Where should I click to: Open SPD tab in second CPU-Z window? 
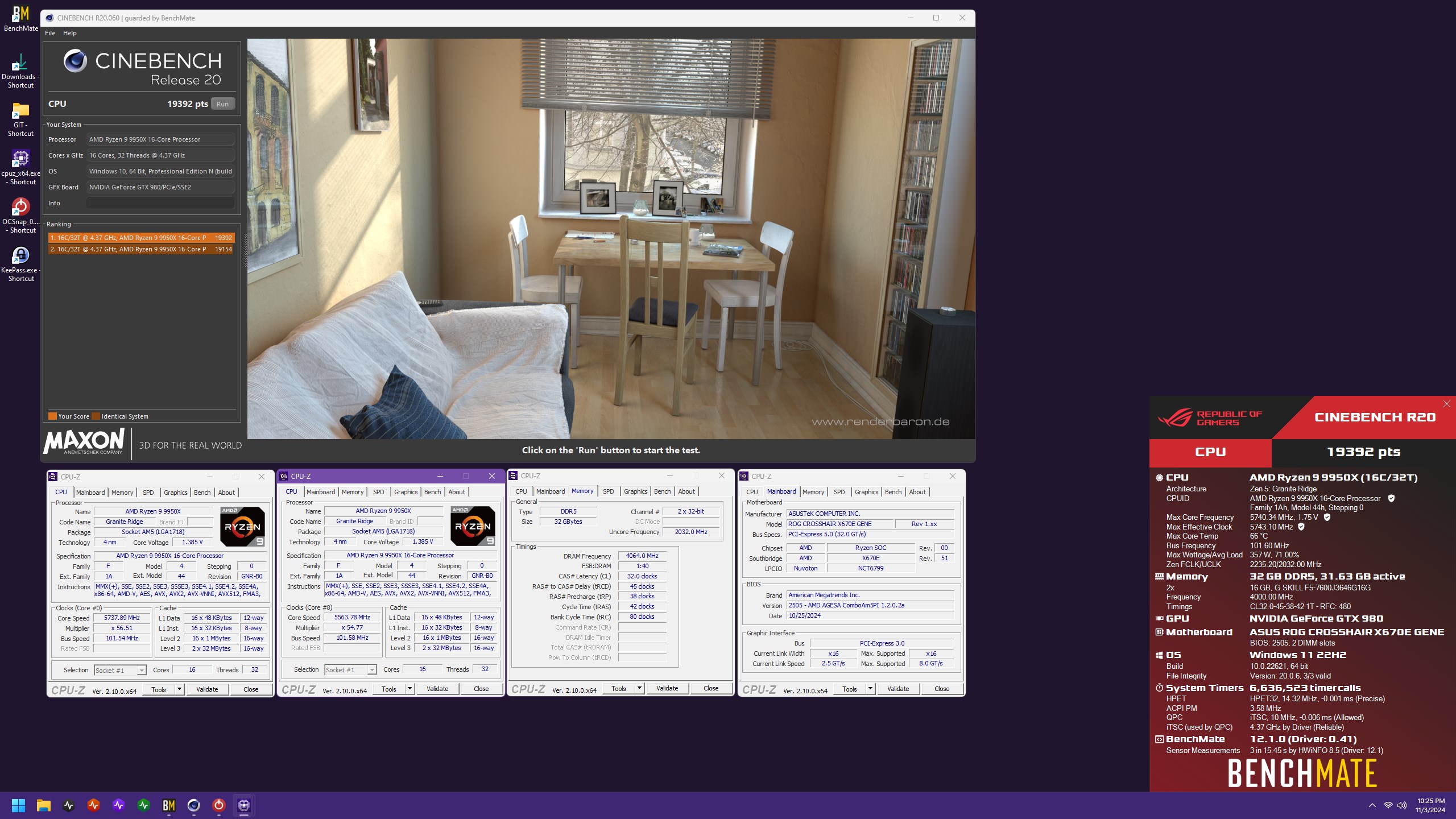[x=378, y=492]
